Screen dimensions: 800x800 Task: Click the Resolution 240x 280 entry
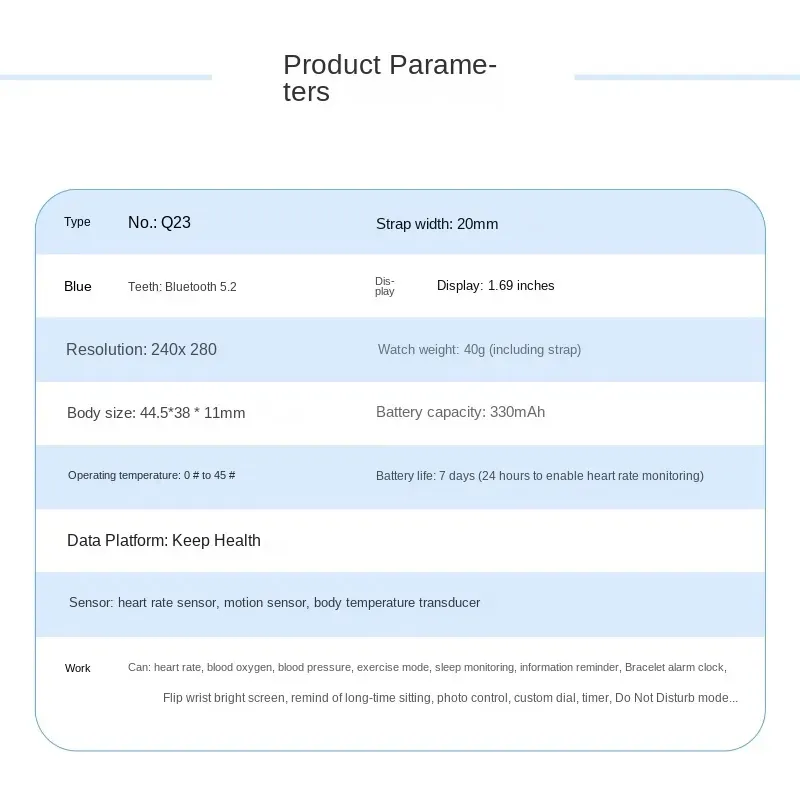(x=141, y=349)
